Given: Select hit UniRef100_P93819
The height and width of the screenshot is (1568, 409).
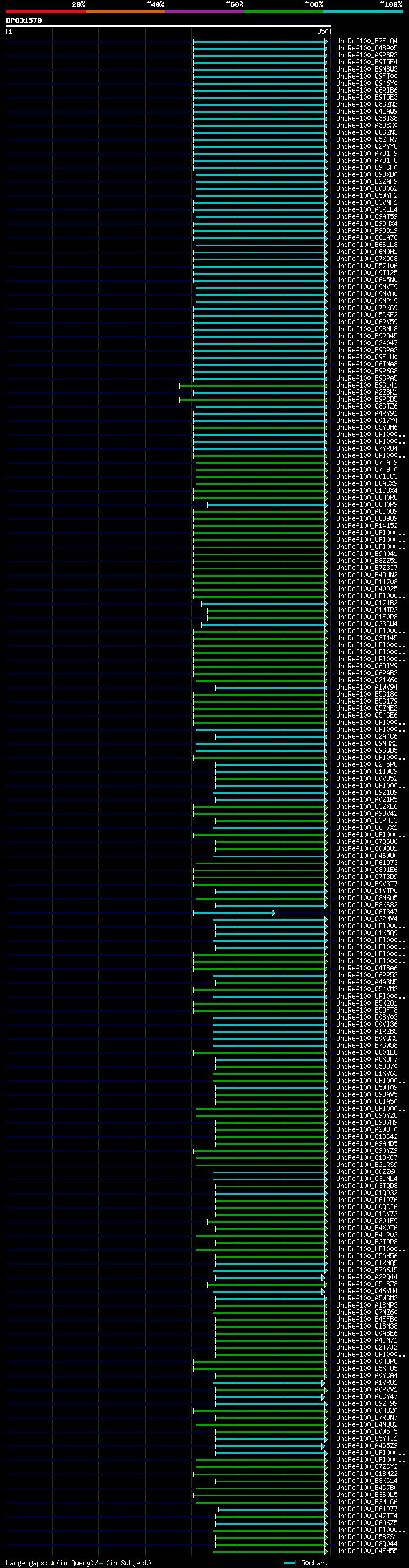Looking at the screenshot, I should point(367,230).
